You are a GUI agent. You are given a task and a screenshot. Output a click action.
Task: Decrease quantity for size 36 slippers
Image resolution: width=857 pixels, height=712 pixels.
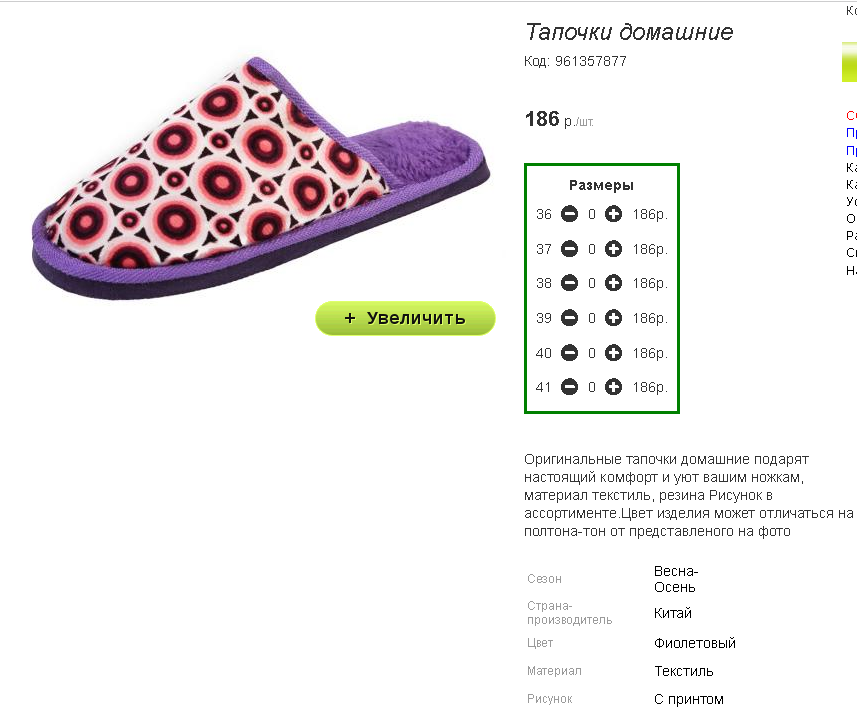[x=570, y=214]
